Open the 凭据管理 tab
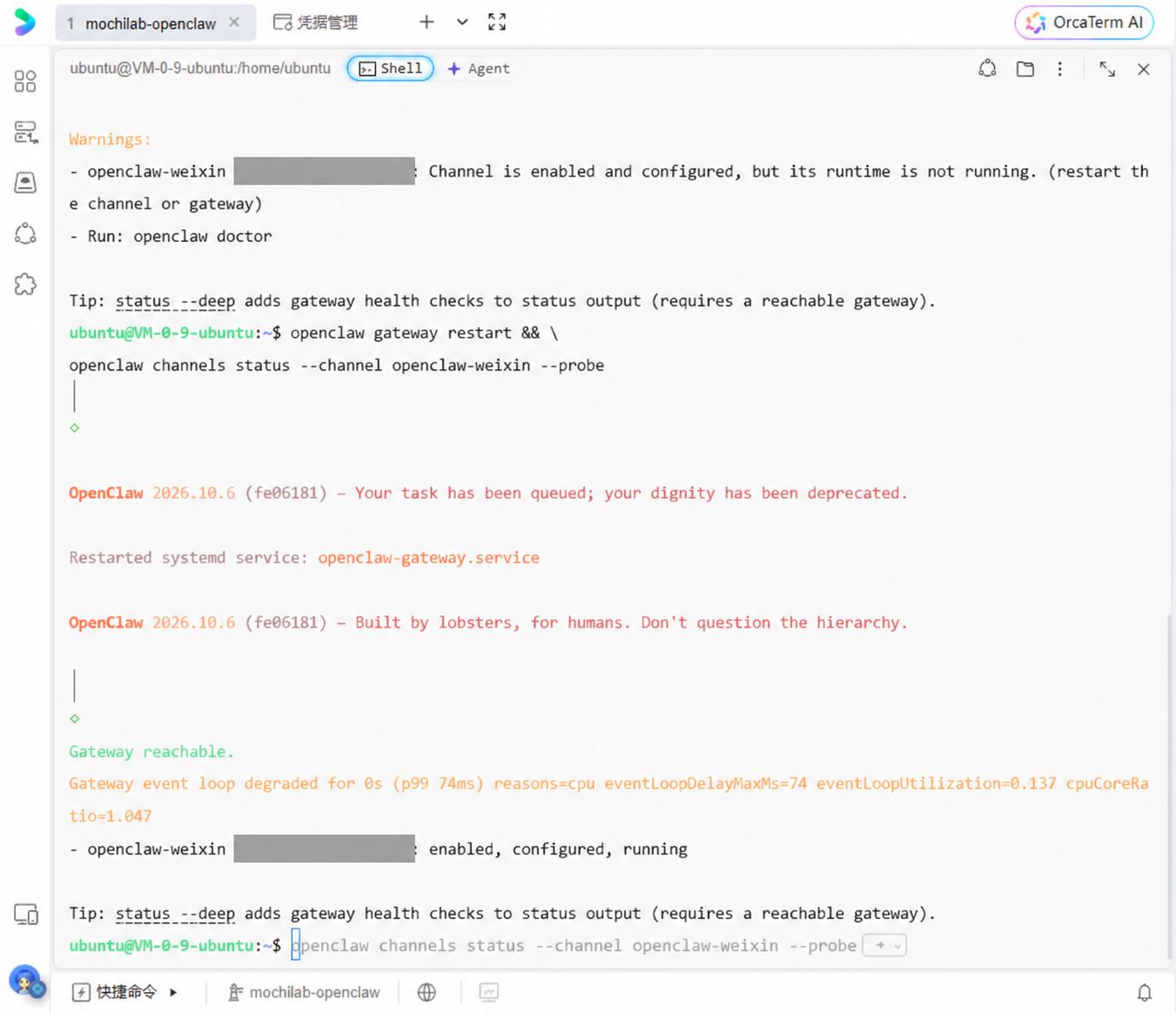Viewport: 1176px width, 1013px height. 315,23
